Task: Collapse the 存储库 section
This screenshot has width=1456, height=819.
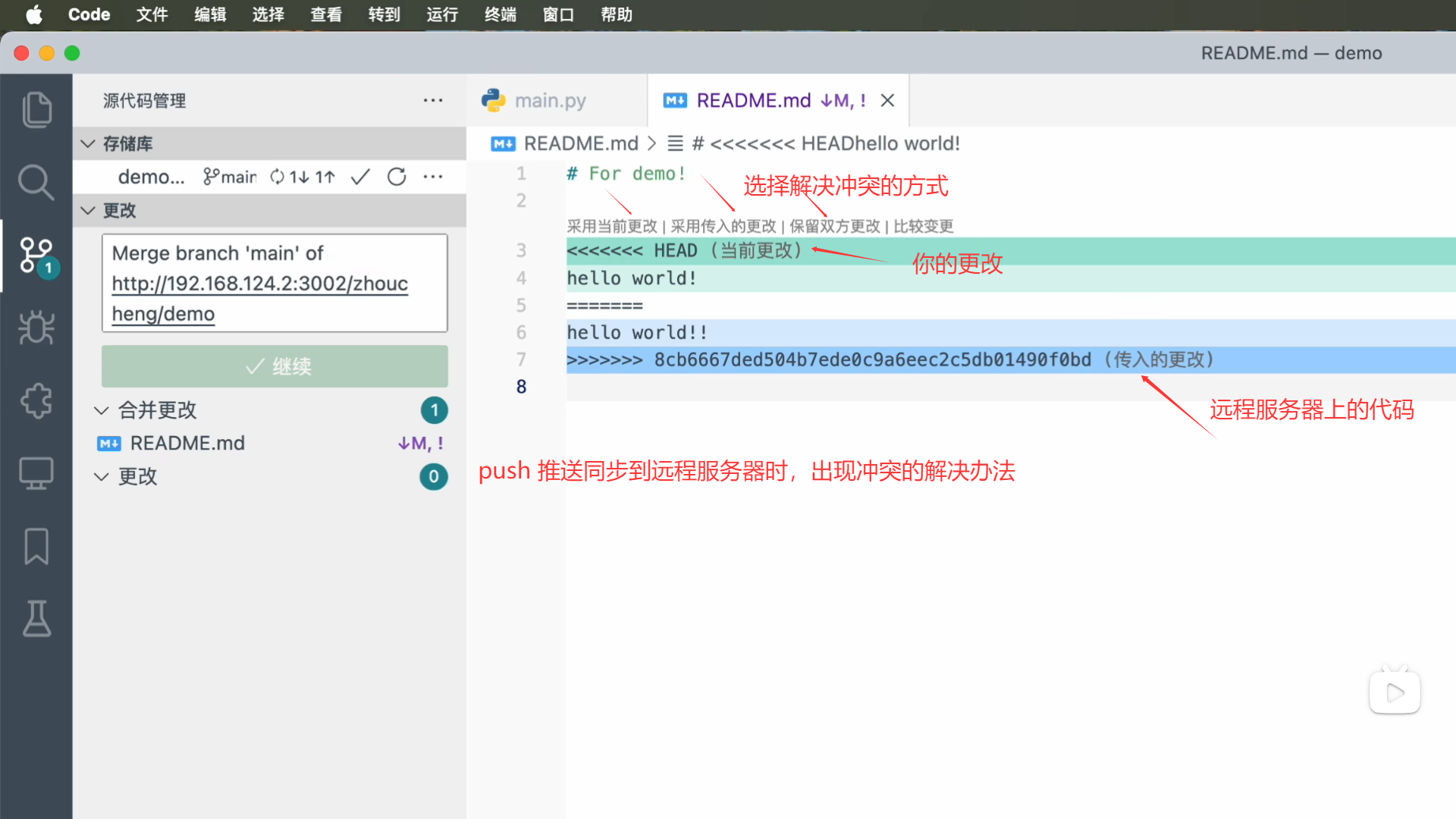Action: (x=89, y=143)
